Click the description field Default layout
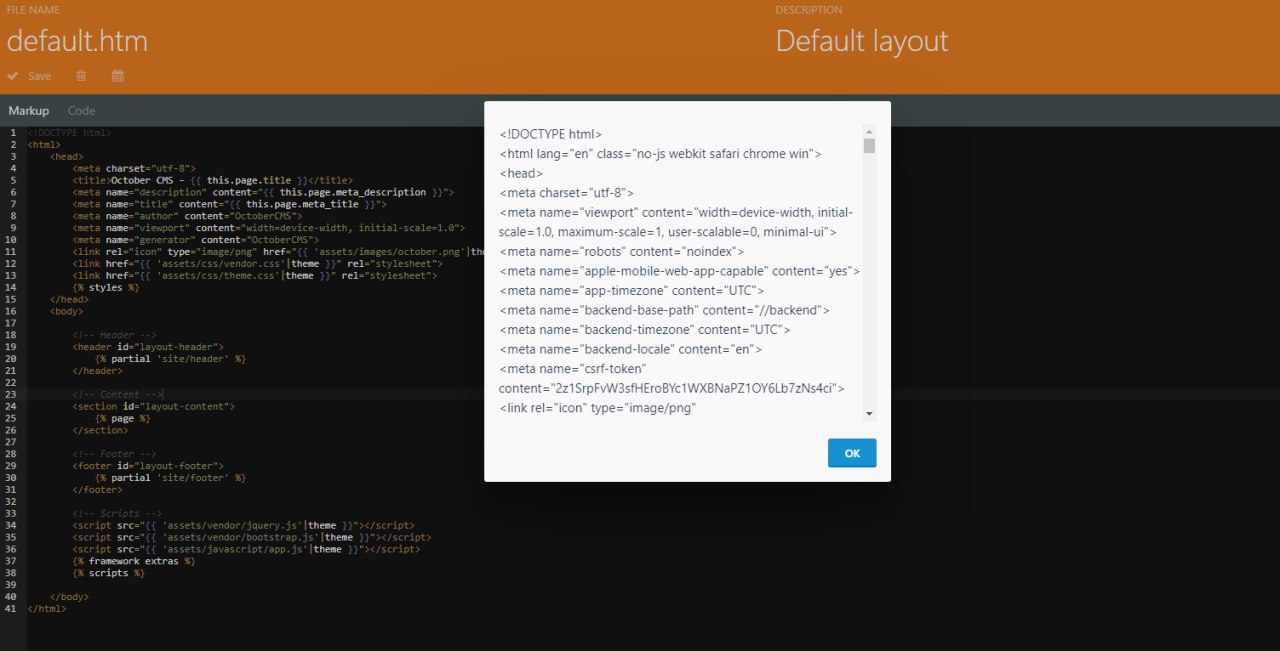 point(862,41)
